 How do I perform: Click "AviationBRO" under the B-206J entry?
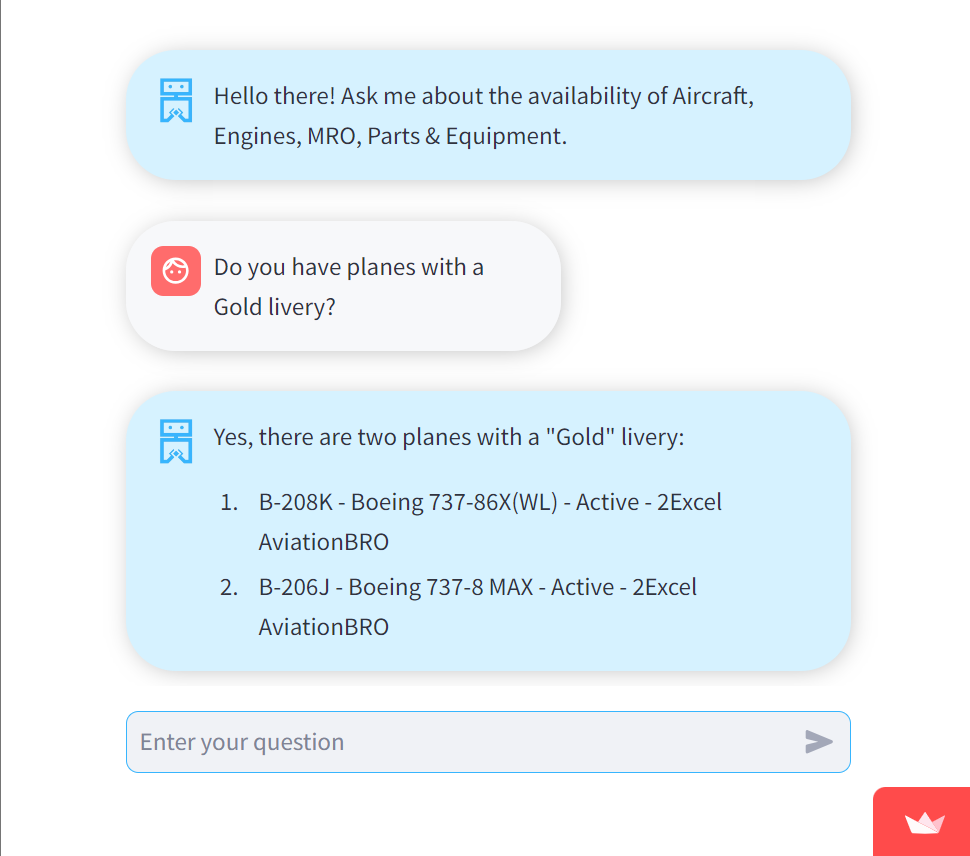pyautogui.click(x=323, y=627)
